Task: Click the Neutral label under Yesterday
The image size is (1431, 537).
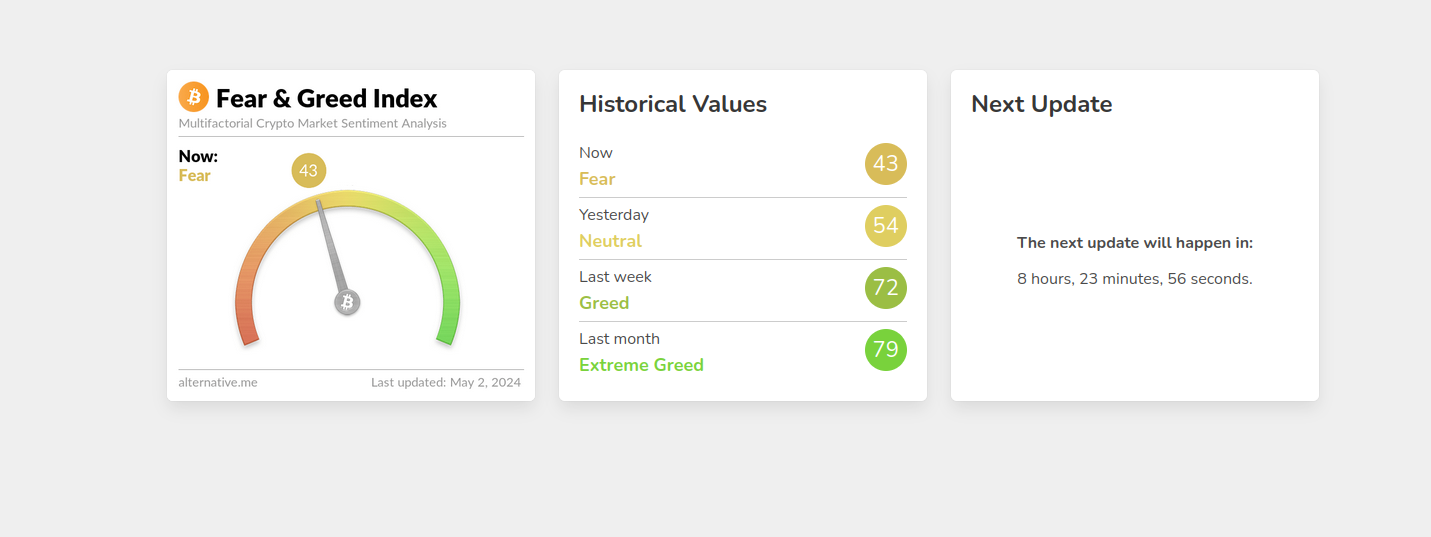Action: [x=610, y=241]
